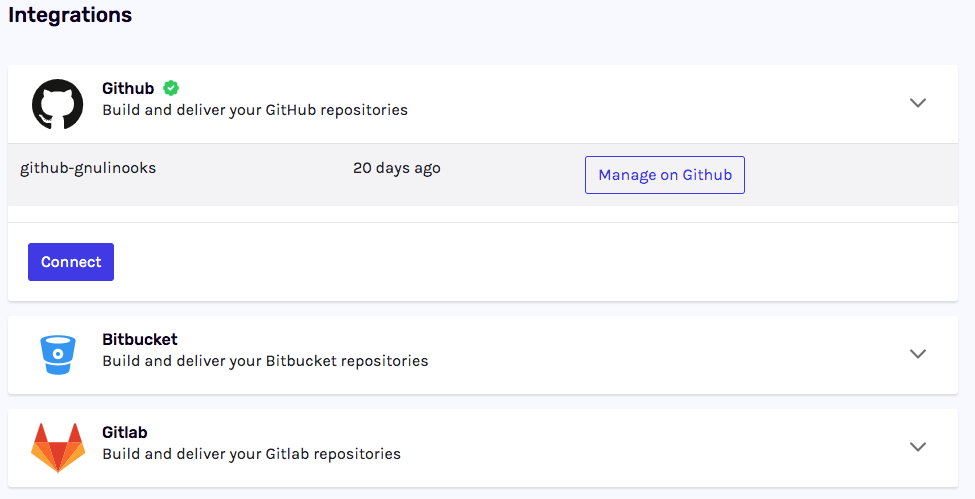
Task: Click gray row space after Manage on Github
Action: (851, 175)
